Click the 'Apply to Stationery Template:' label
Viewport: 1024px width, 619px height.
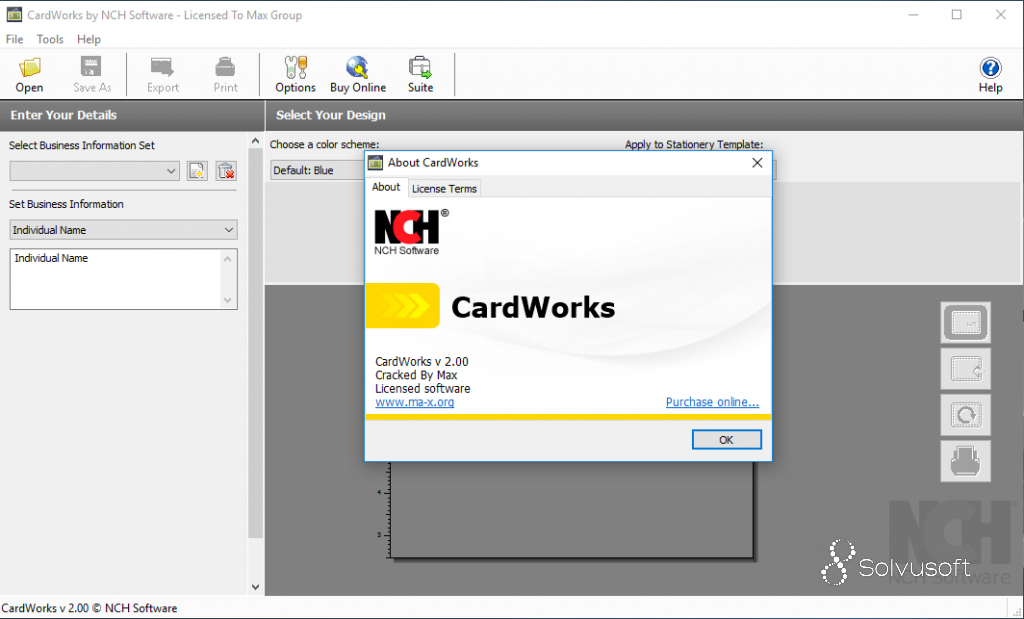(694, 144)
